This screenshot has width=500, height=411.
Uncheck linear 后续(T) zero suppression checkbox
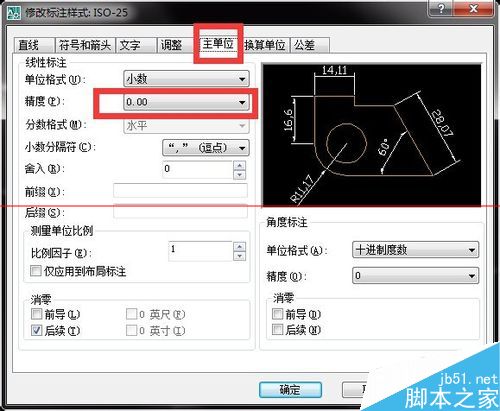point(36,330)
